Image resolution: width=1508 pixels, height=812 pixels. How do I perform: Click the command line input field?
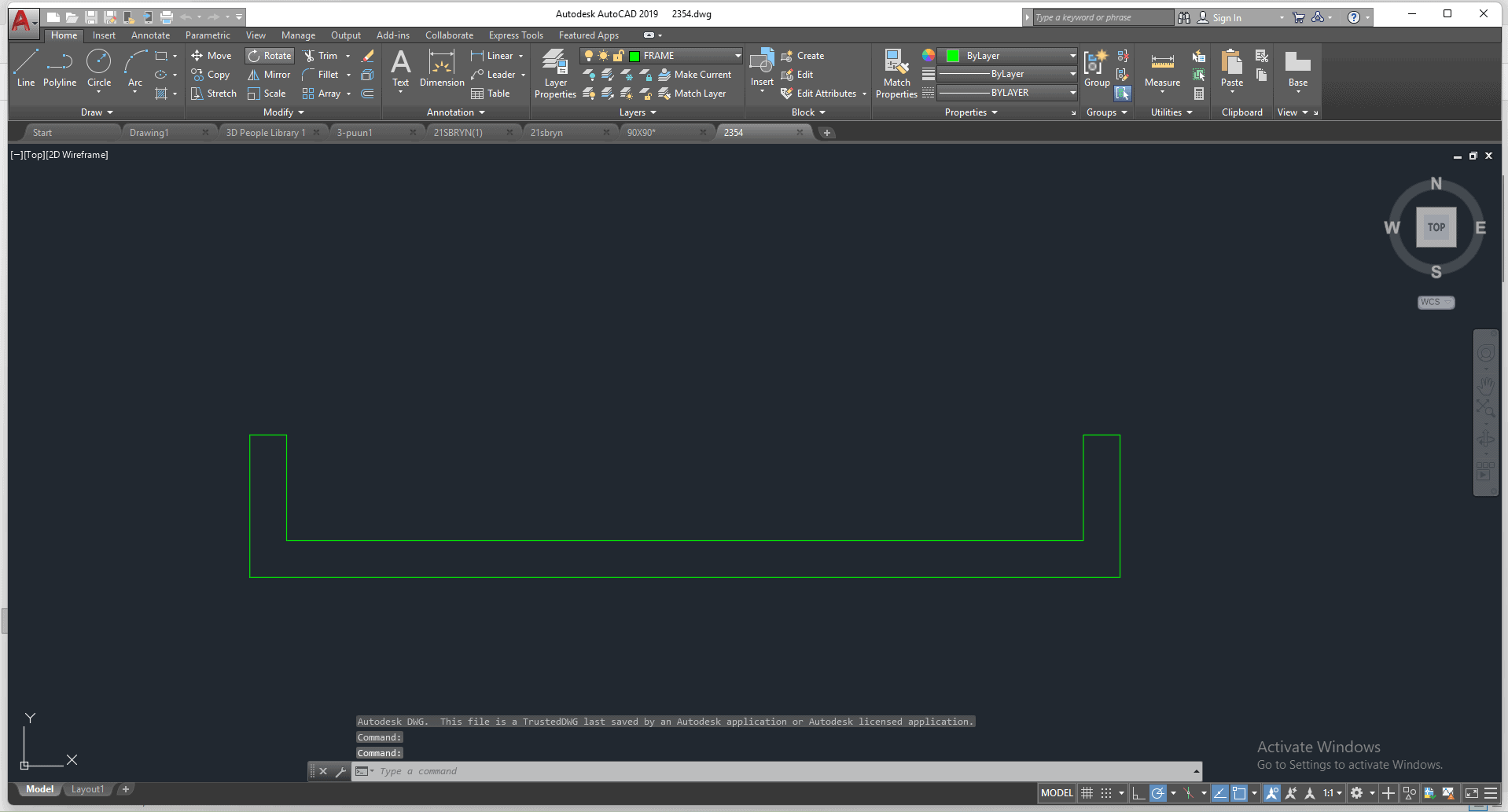(x=778, y=771)
